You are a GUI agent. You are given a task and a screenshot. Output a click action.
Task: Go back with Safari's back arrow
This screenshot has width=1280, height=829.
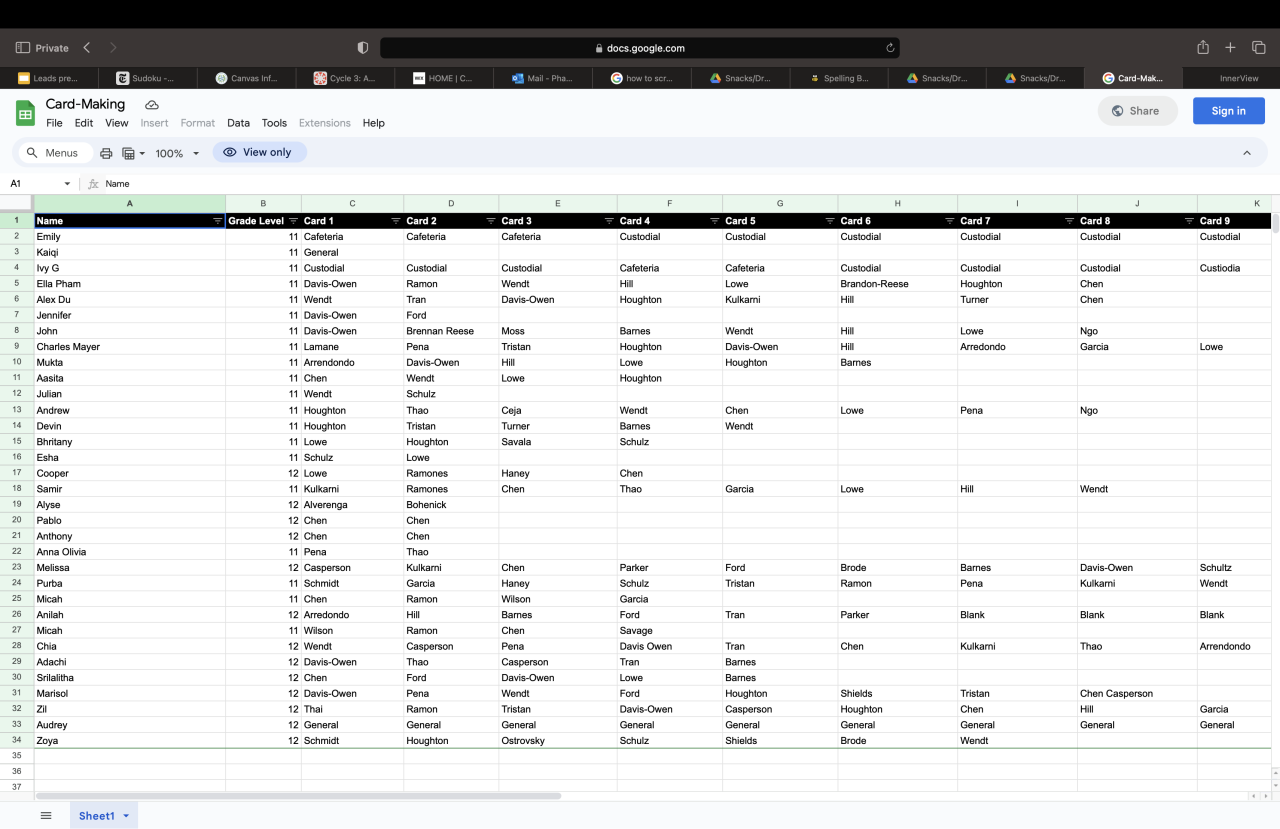87,48
